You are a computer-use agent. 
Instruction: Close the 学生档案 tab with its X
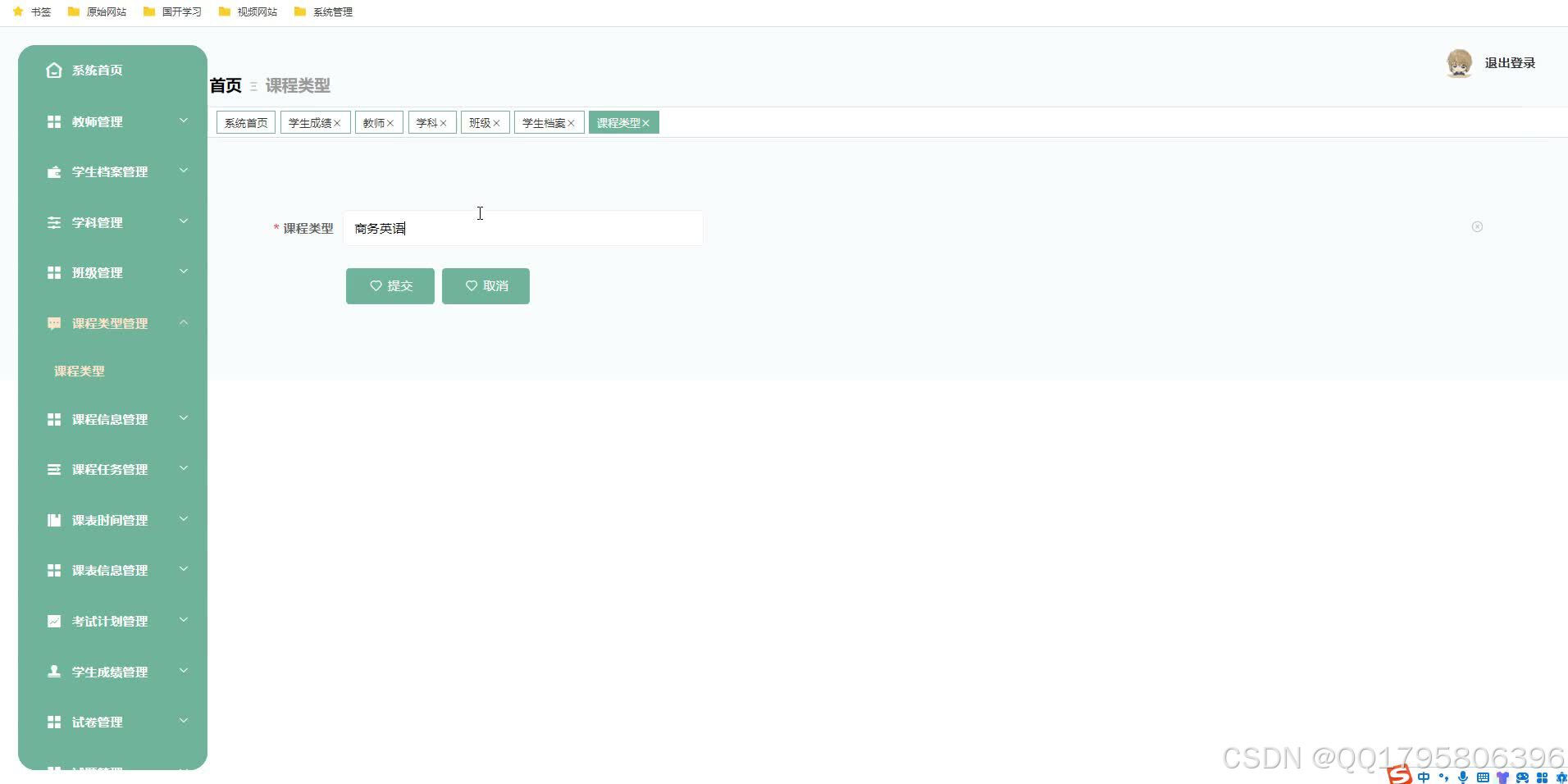pos(571,123)
